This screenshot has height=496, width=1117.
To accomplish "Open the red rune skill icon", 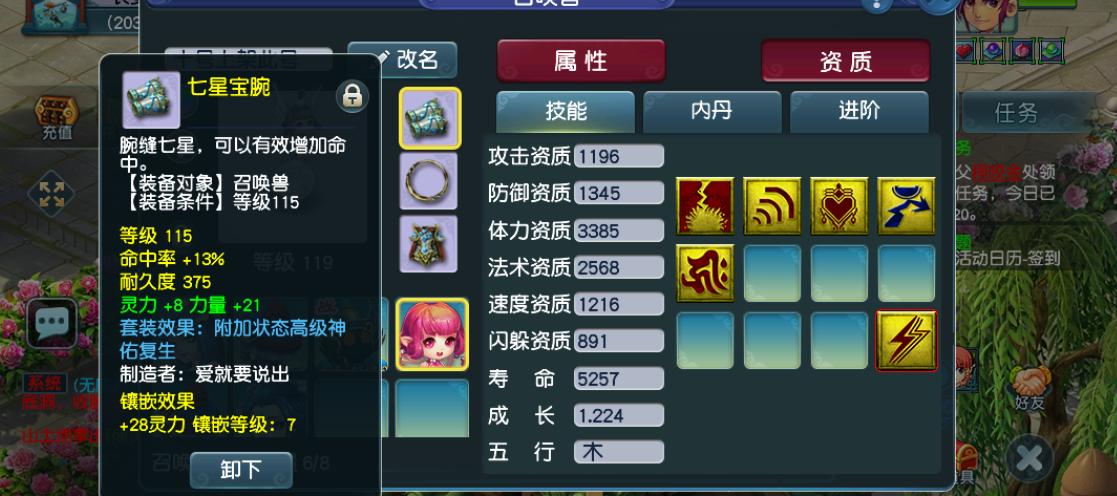I will (705, 274).
